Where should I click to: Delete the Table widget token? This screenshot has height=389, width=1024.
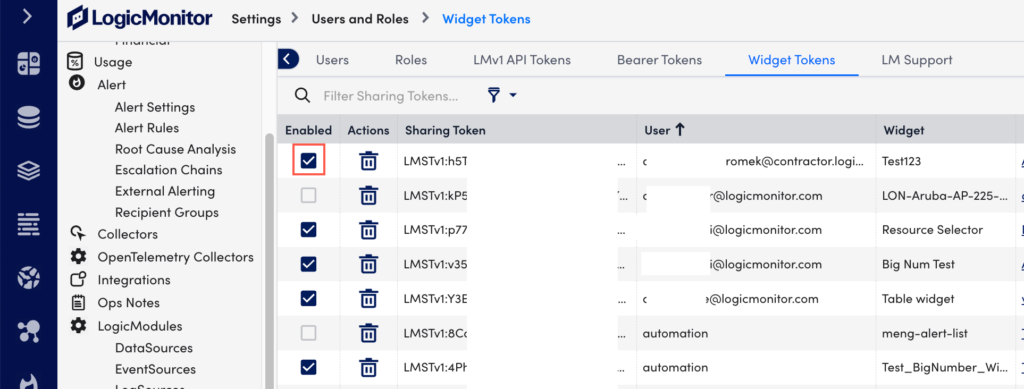[369, 299]
